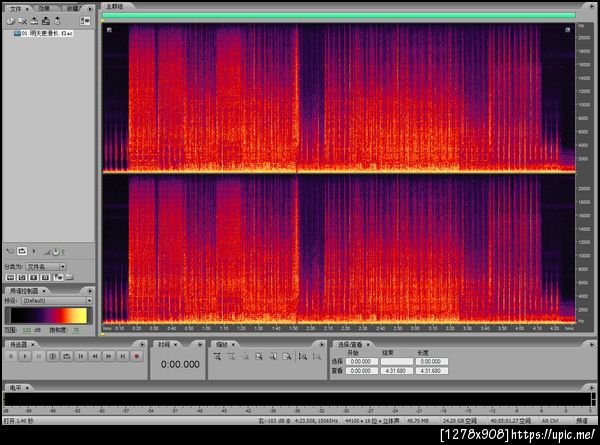This screenshot has height=445, width=600.
Task: Click the transport Play button
Action: tap(25, 356)
